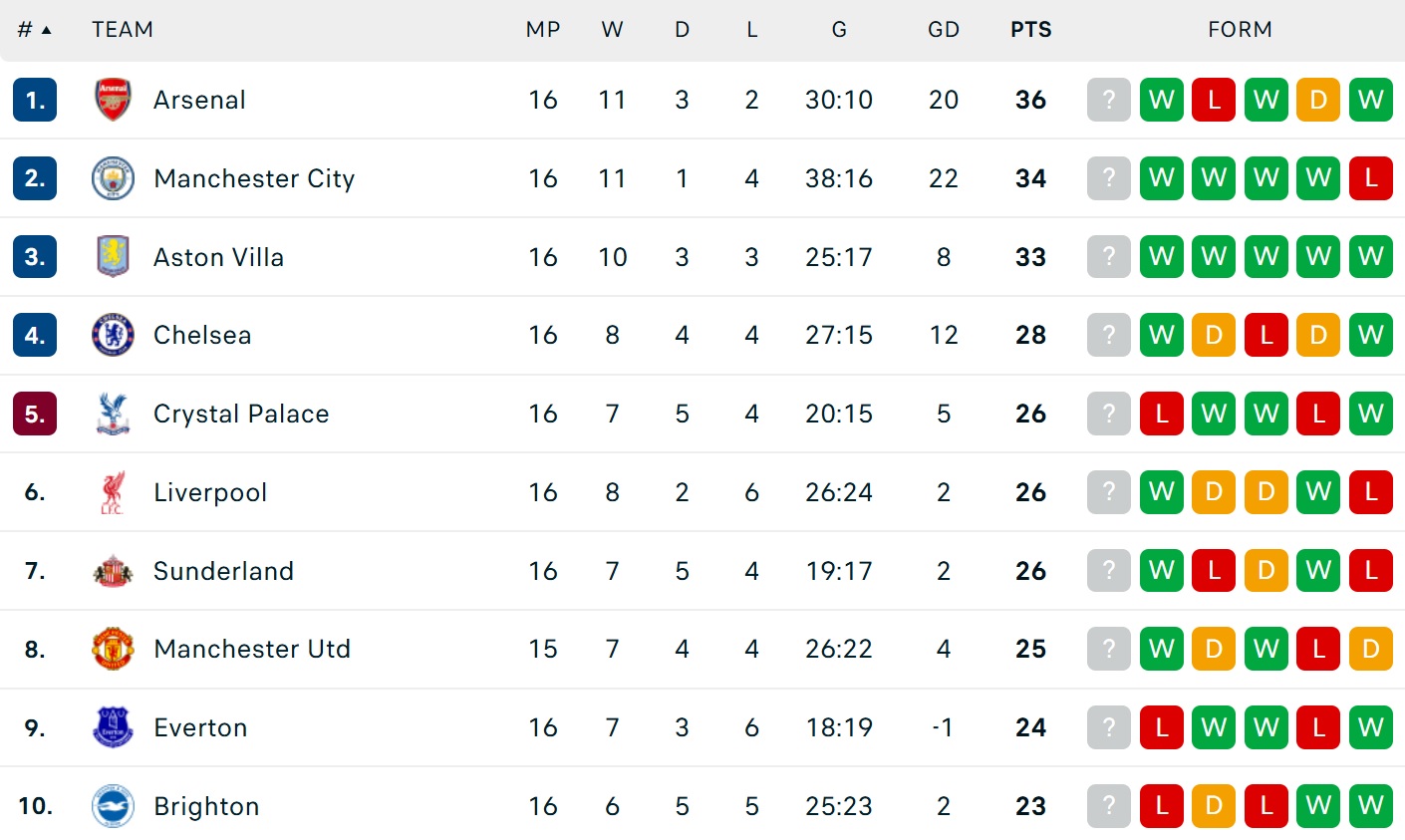The height and width of the screenshot is (840, 1405).
Task: Sort standings by PTS column header
Action: pyautogui.click(x=1030, y=30)
